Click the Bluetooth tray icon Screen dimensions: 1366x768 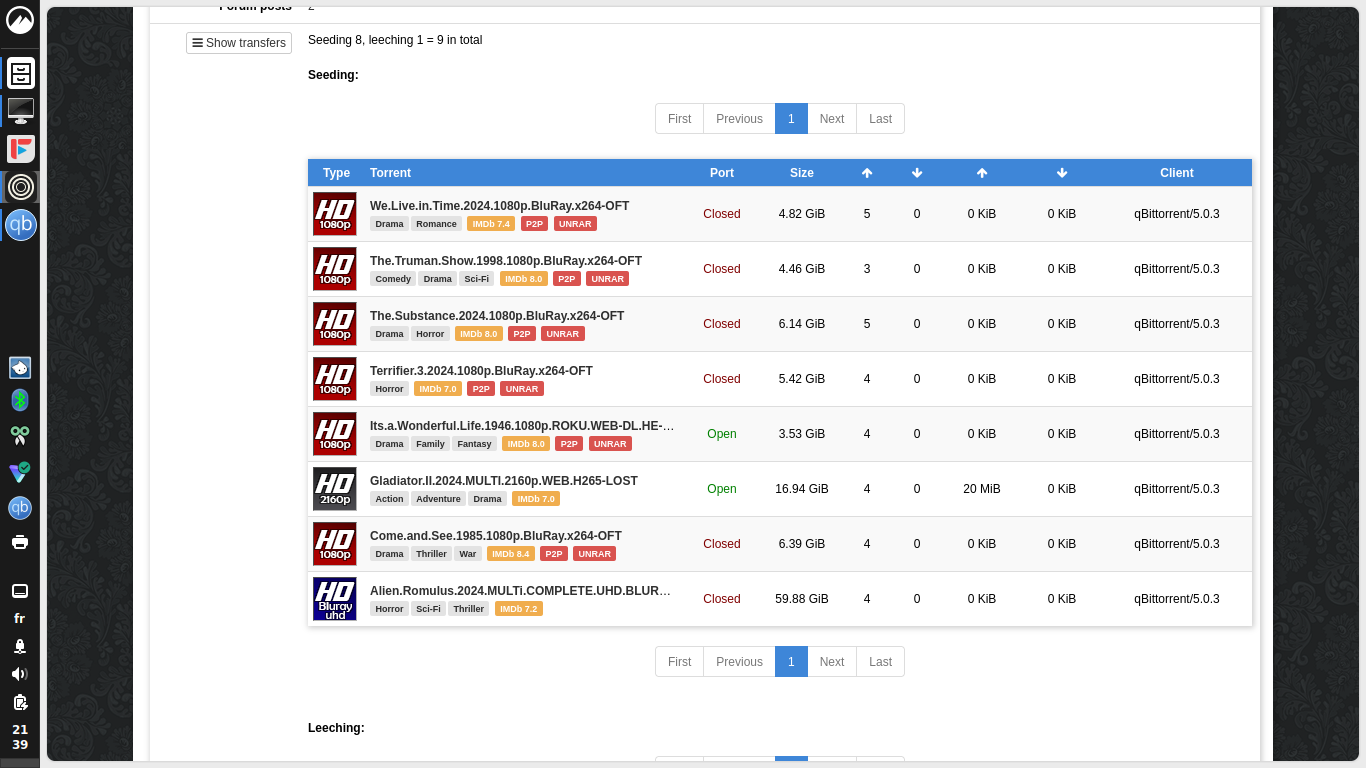pos(20,400)
